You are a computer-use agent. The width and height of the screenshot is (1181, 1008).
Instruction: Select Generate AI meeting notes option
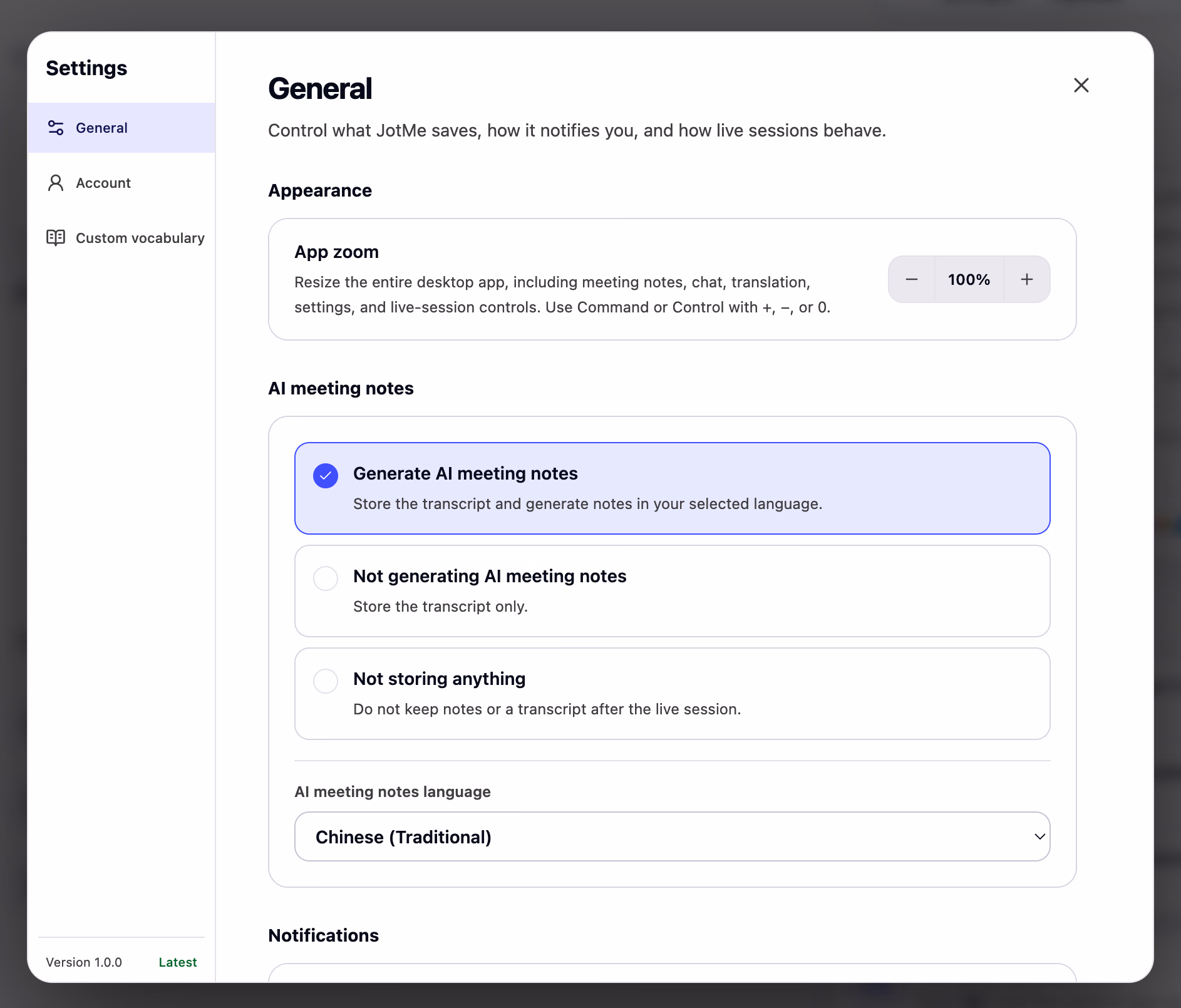673,488
